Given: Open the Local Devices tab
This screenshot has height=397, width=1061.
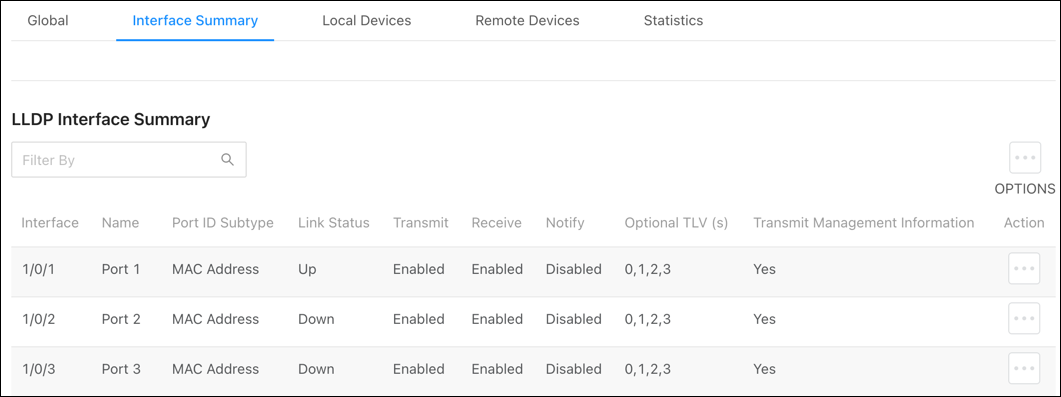Looking at the screenshot, I should pos(367,20).
